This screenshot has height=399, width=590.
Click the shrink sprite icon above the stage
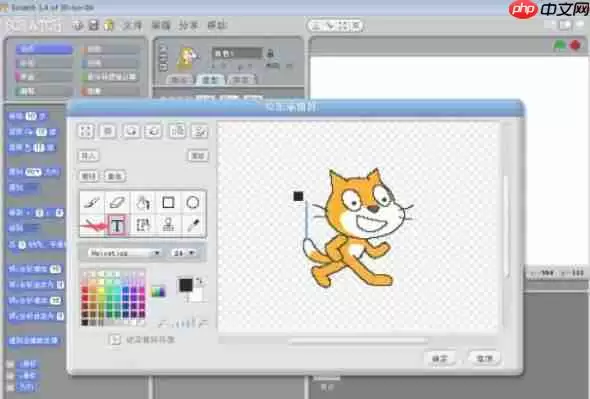(355, 26)
